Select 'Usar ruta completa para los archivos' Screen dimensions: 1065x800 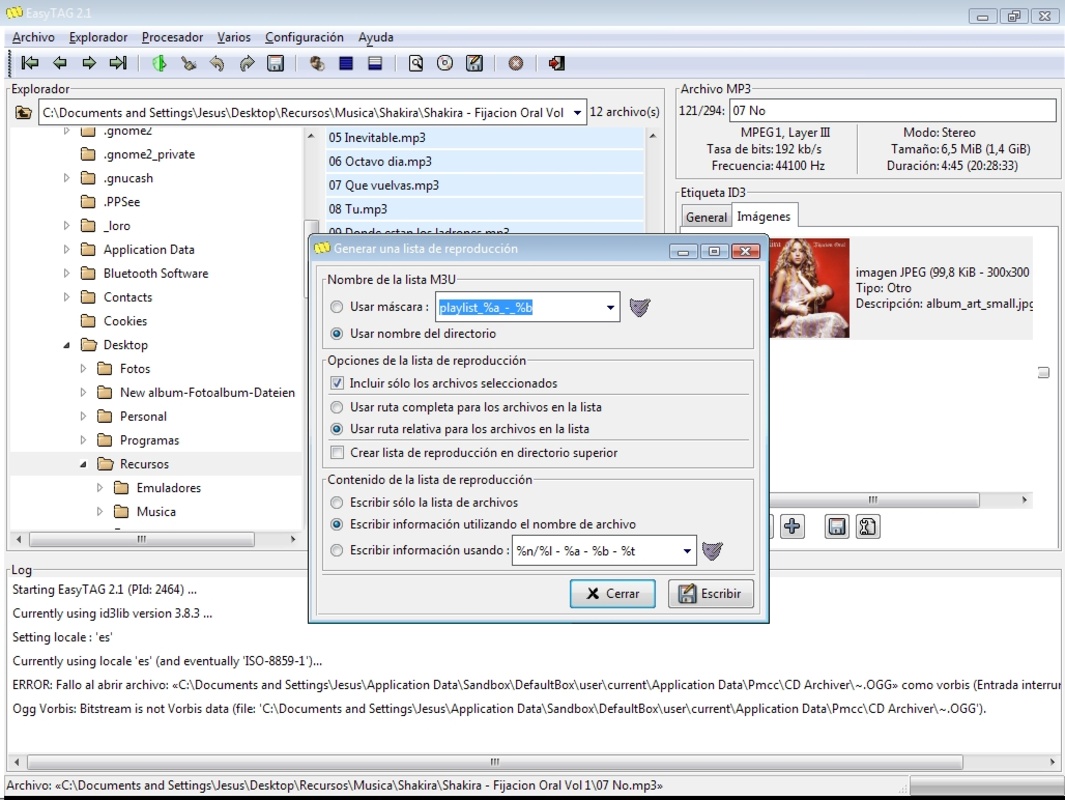click(336, 407)
